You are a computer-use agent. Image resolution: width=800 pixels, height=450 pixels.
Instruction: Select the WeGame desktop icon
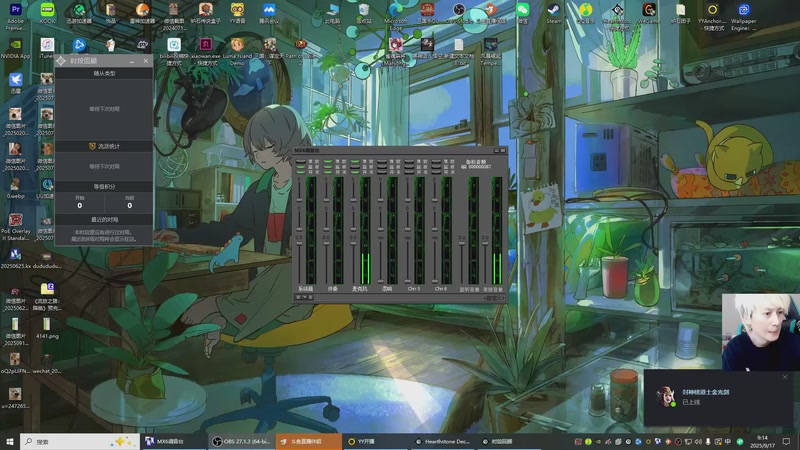click(x=649, y=14)
